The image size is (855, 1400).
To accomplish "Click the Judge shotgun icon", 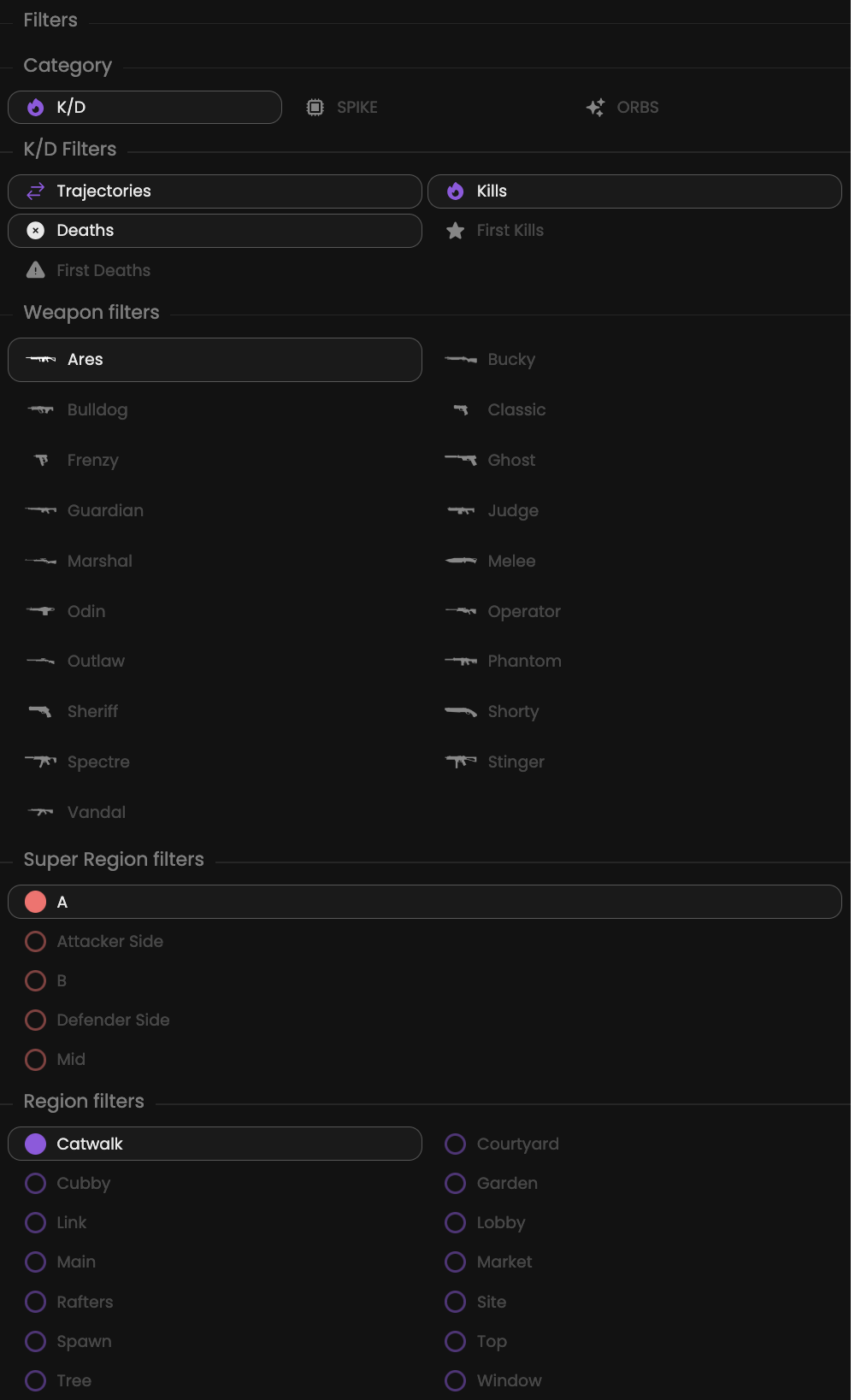I will (461, 510).
